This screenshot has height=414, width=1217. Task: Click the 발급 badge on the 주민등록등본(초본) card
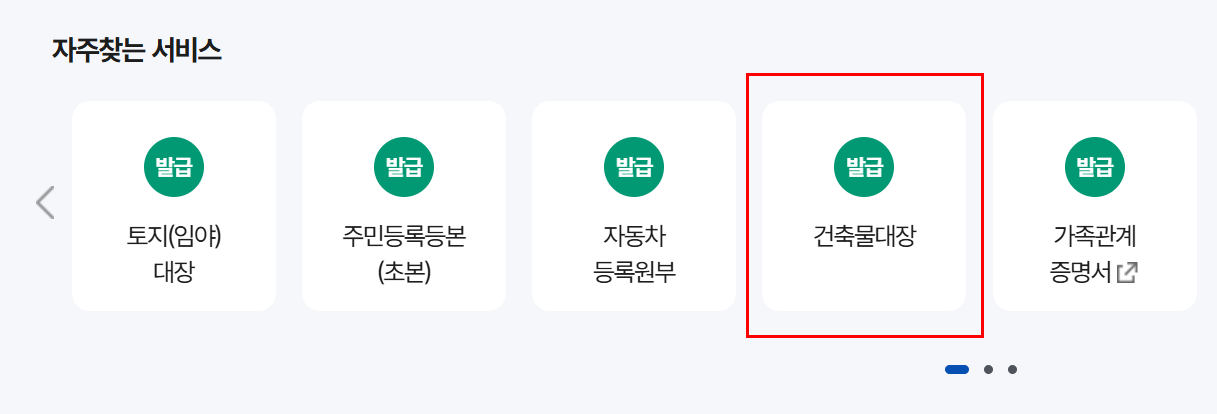(x=404, y=166)
